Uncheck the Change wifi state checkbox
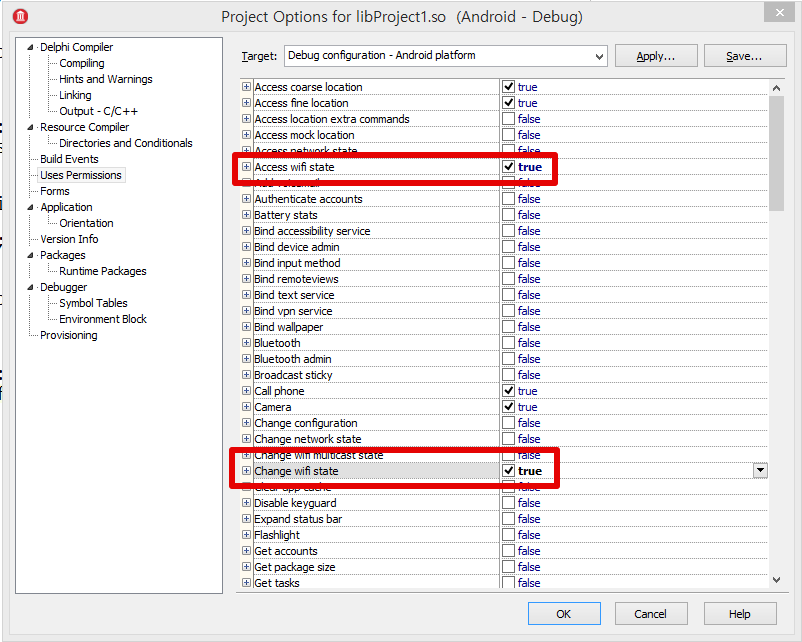802x642 pixels. (508, 471)
